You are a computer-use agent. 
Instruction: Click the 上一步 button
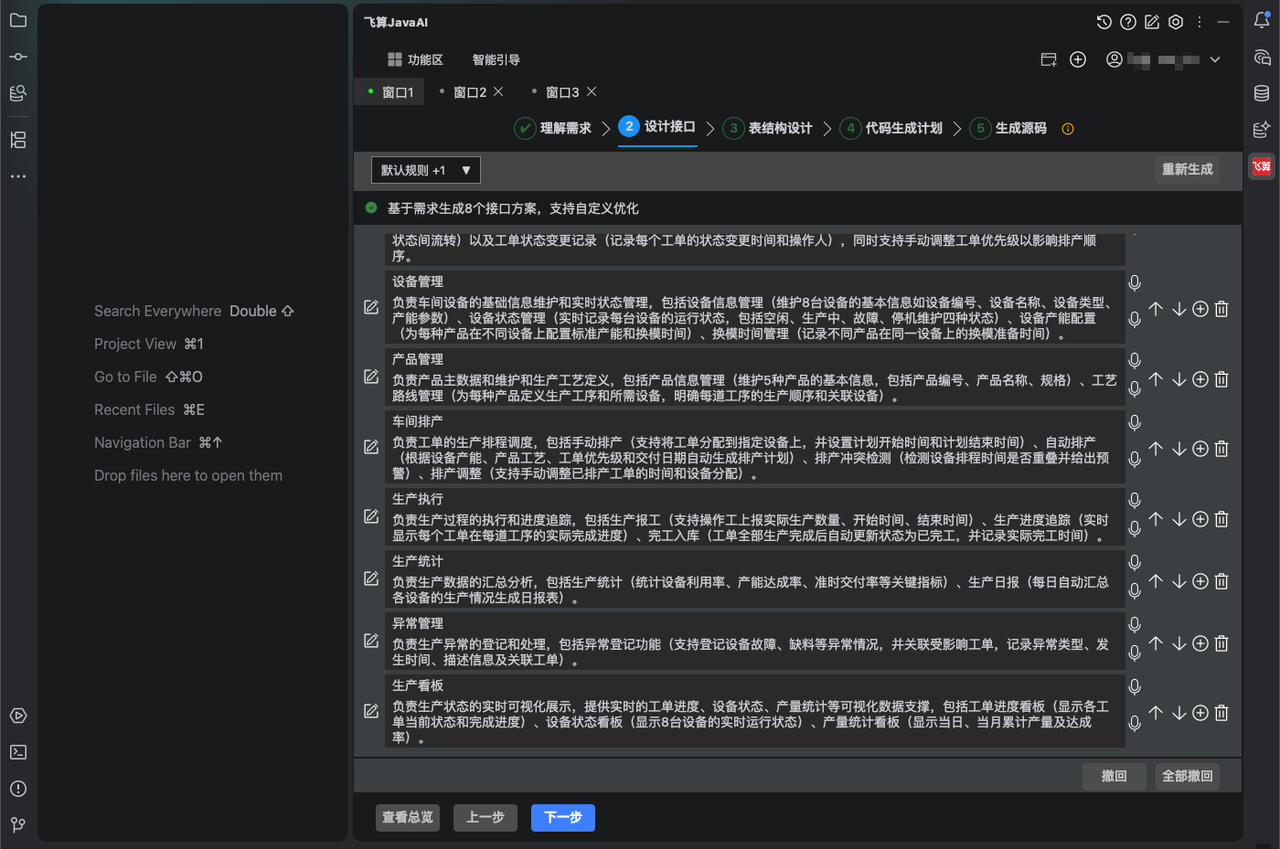coord(485,817)
